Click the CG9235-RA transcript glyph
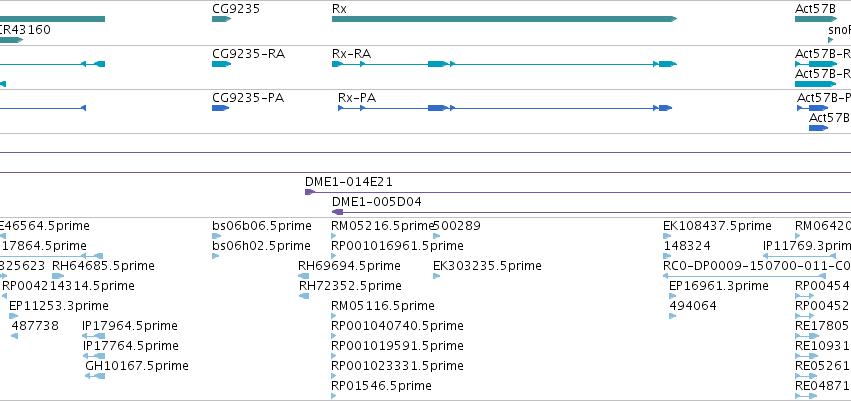The height and width of the screenshot is (401, 851). click(x=221, y=64)
